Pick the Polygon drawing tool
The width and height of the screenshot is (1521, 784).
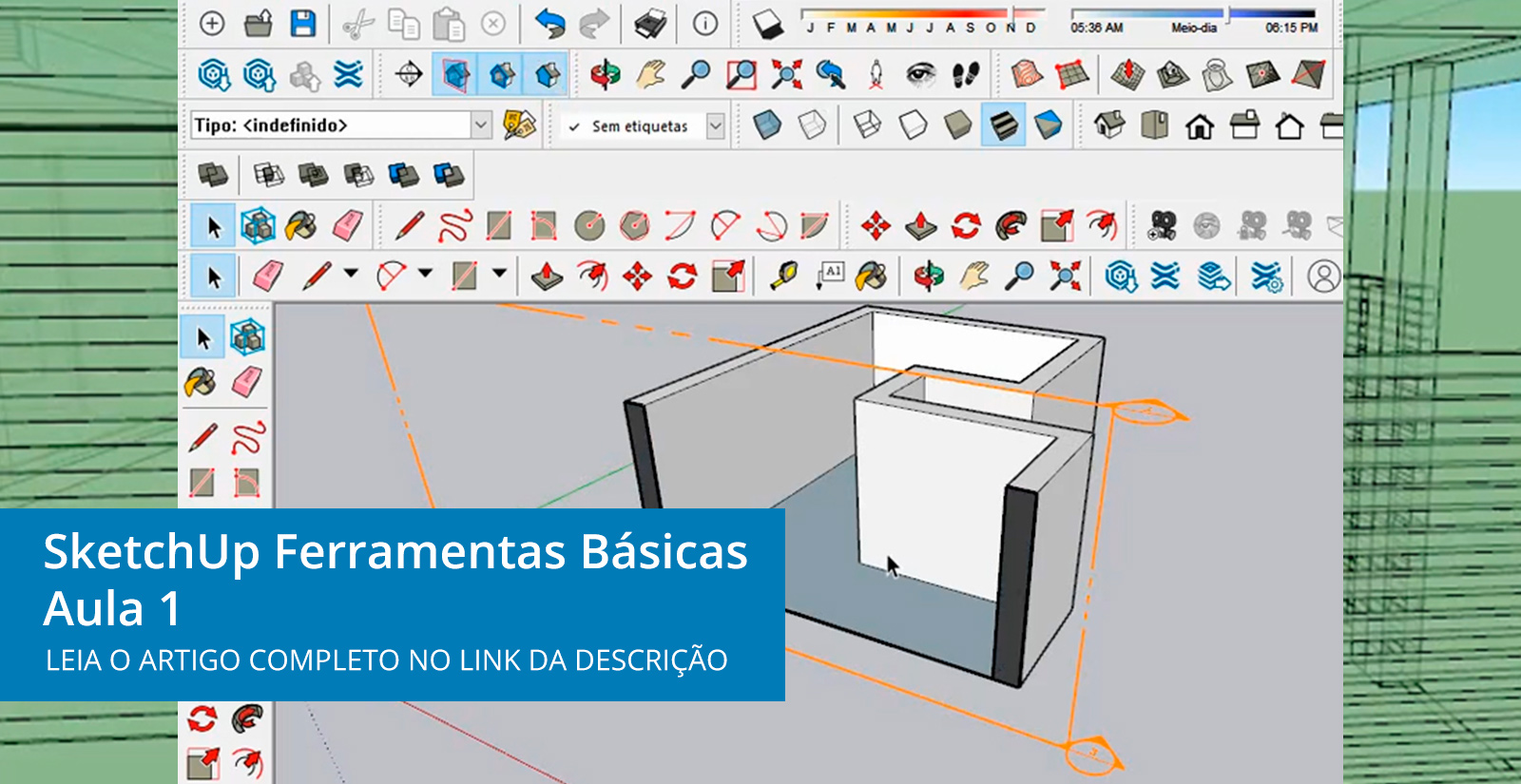[x=635, y=226]
